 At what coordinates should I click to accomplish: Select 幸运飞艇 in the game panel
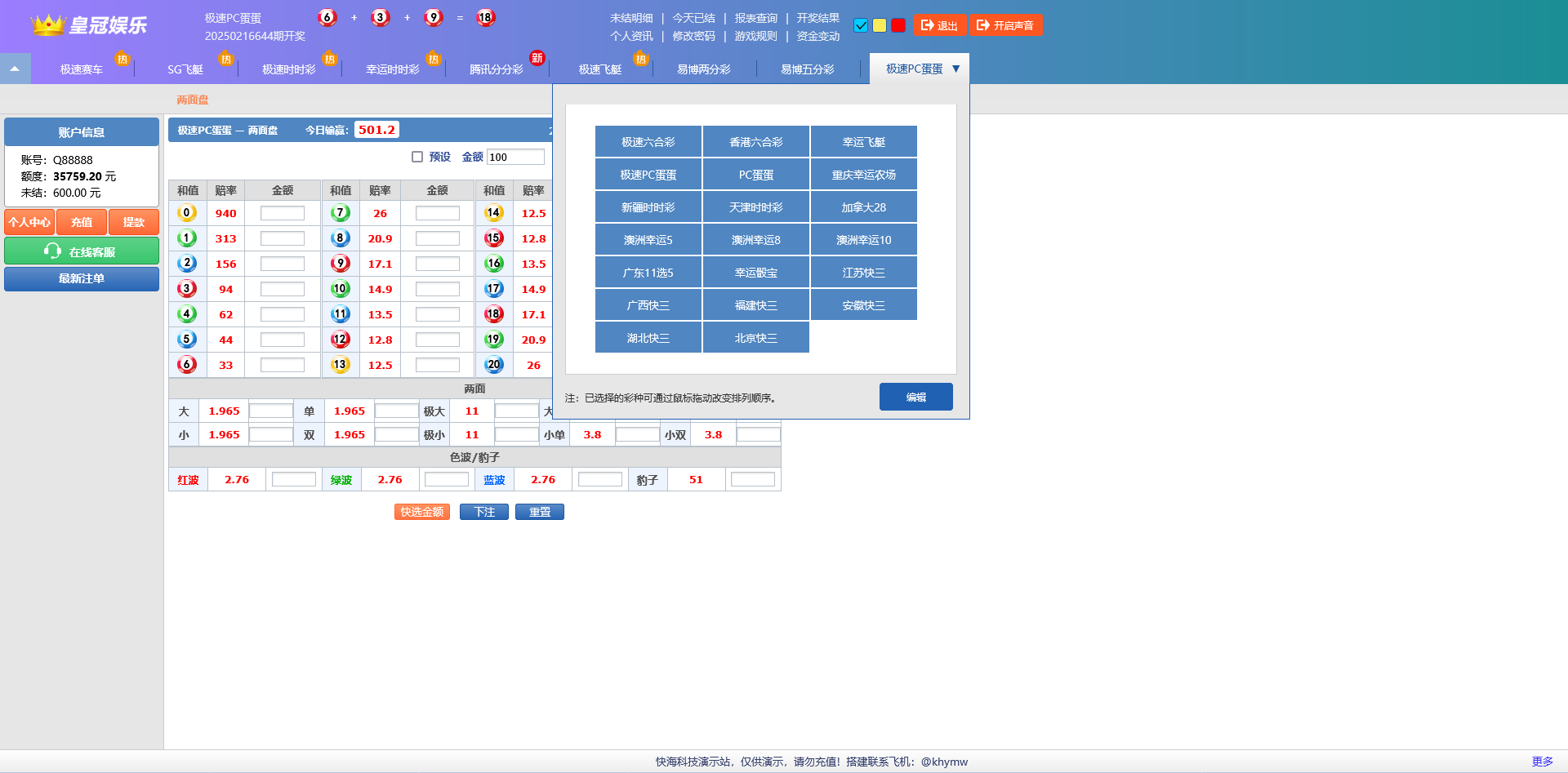(864, 142)
